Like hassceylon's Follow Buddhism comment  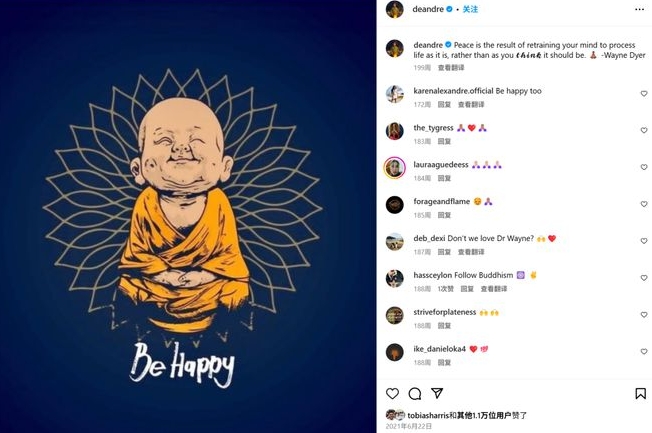coord(644,278)
